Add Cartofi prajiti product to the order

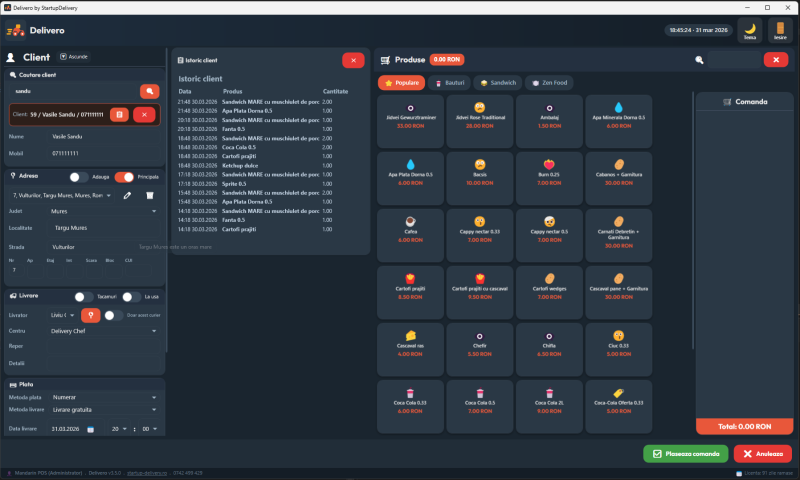coord(410,285)
